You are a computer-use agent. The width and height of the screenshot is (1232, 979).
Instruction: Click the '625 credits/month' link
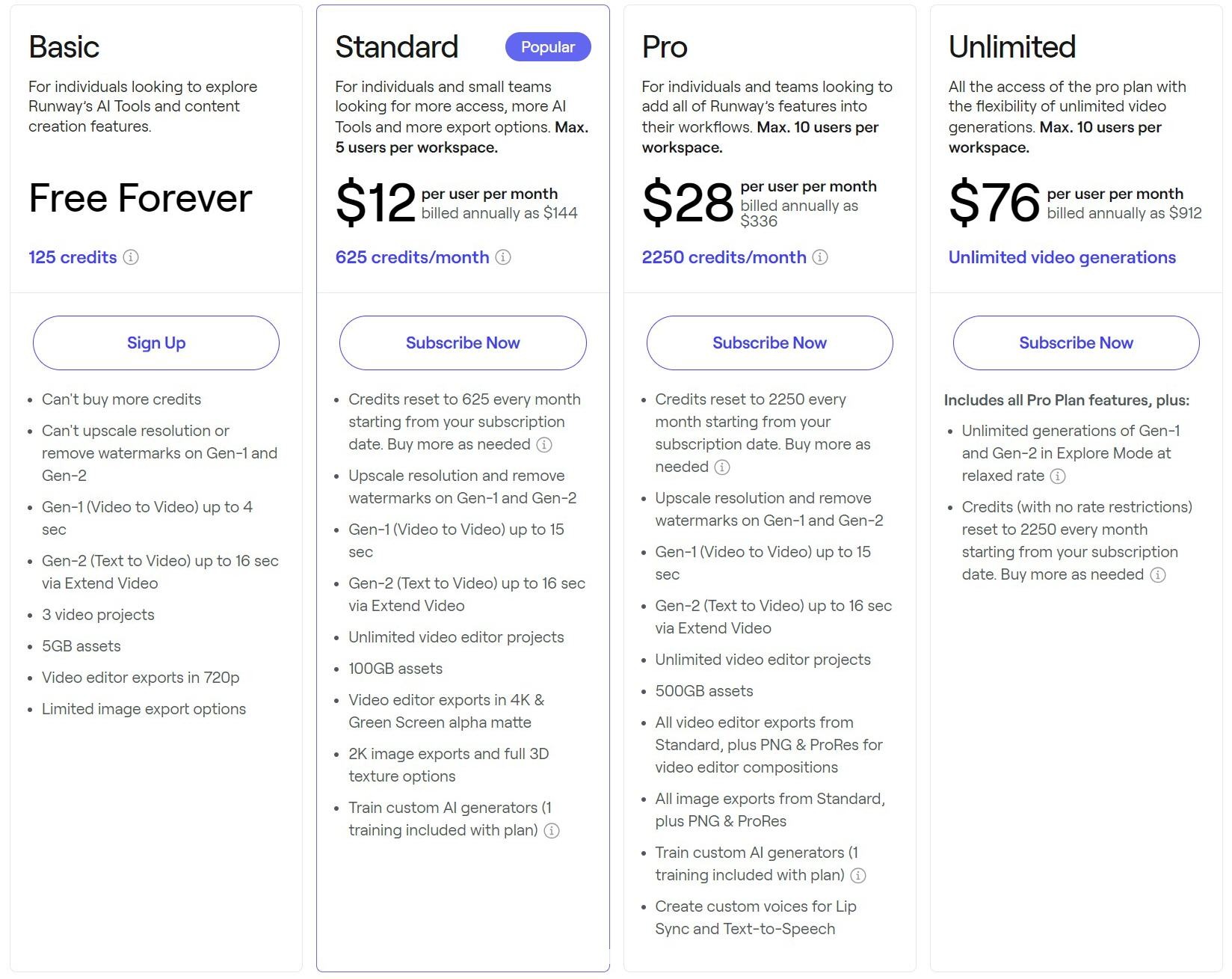coord(412,257)
